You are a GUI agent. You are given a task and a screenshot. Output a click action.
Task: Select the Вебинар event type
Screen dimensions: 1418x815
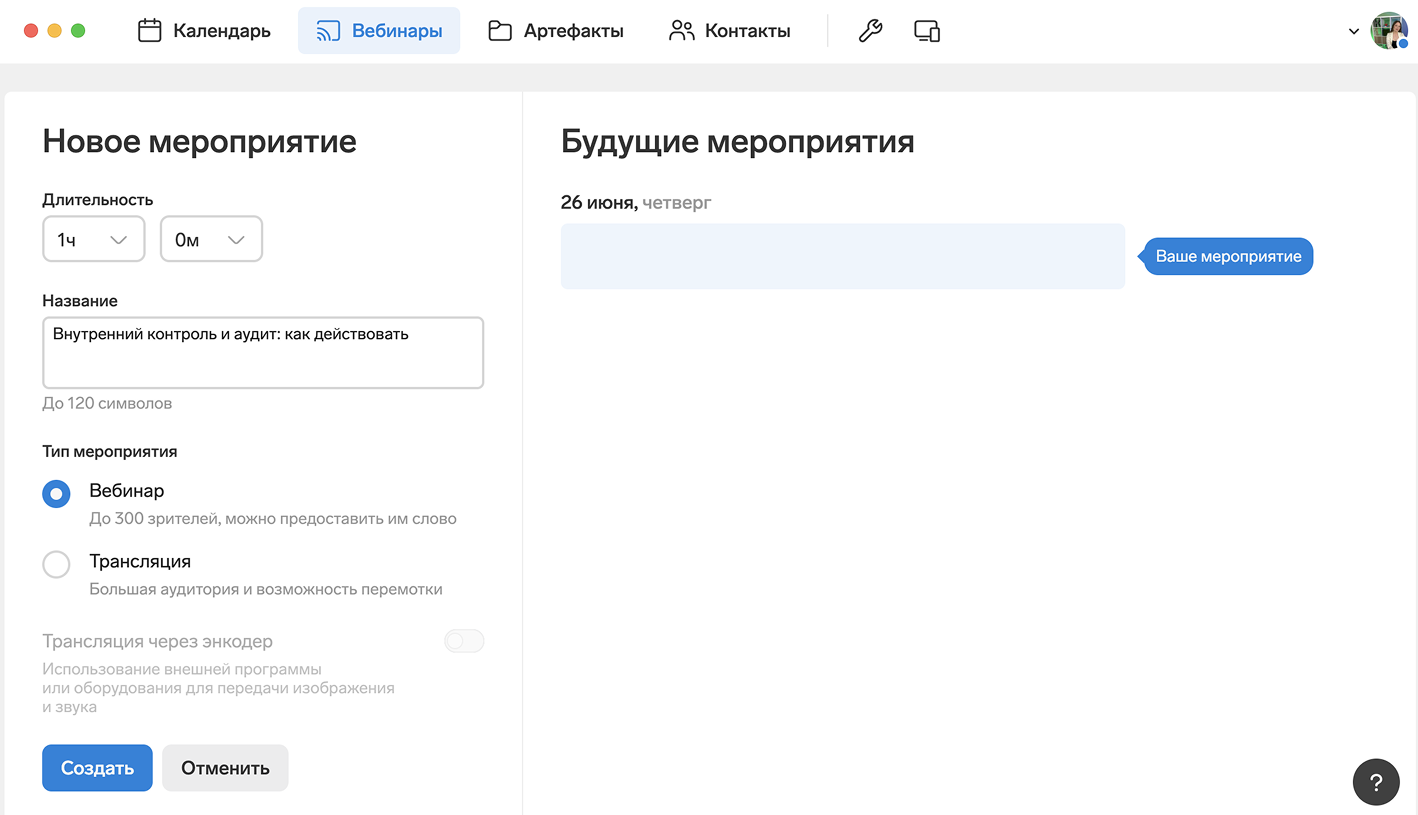56,494
